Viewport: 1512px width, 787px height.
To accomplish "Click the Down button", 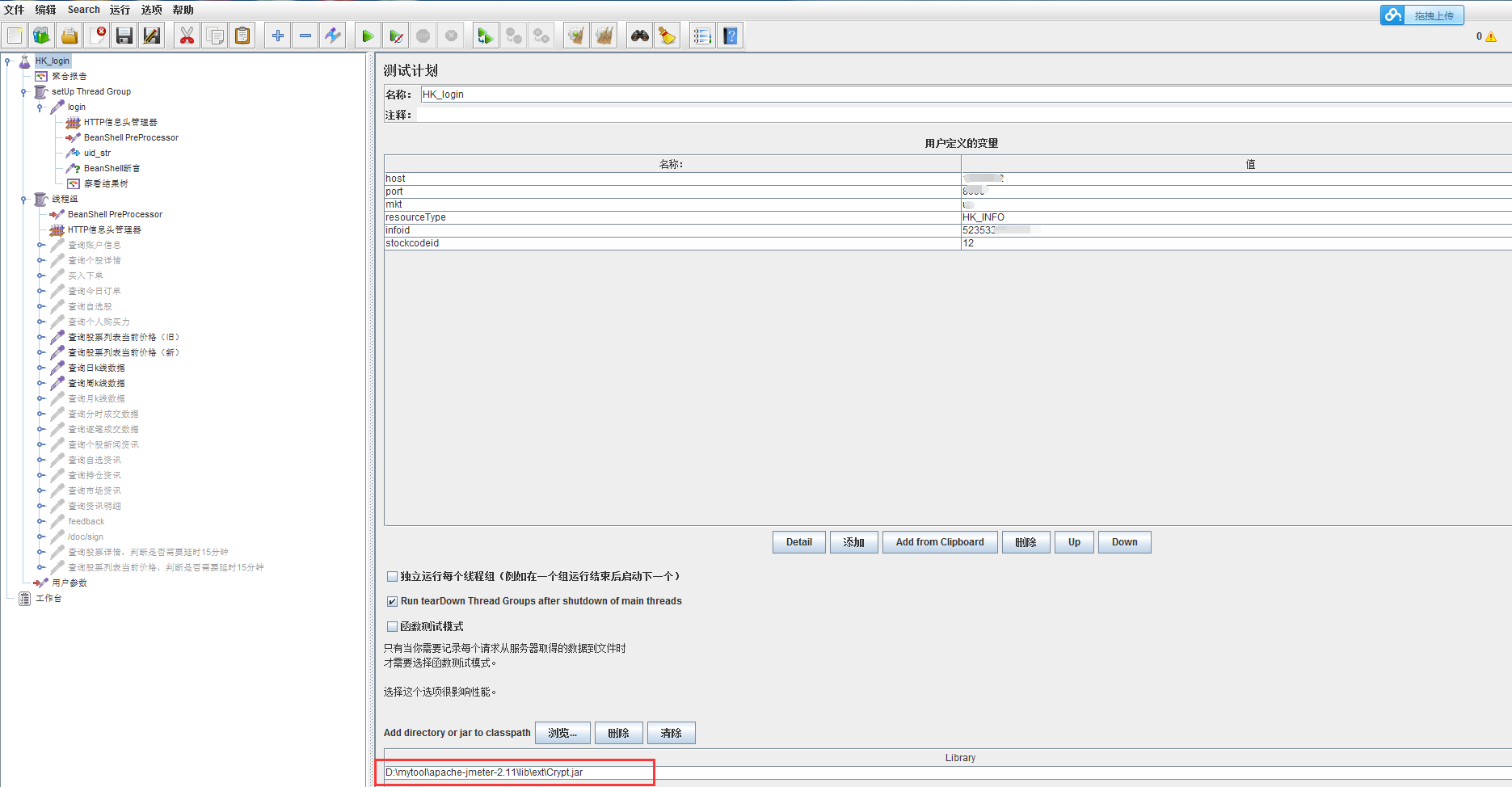I will [1124, 542].
